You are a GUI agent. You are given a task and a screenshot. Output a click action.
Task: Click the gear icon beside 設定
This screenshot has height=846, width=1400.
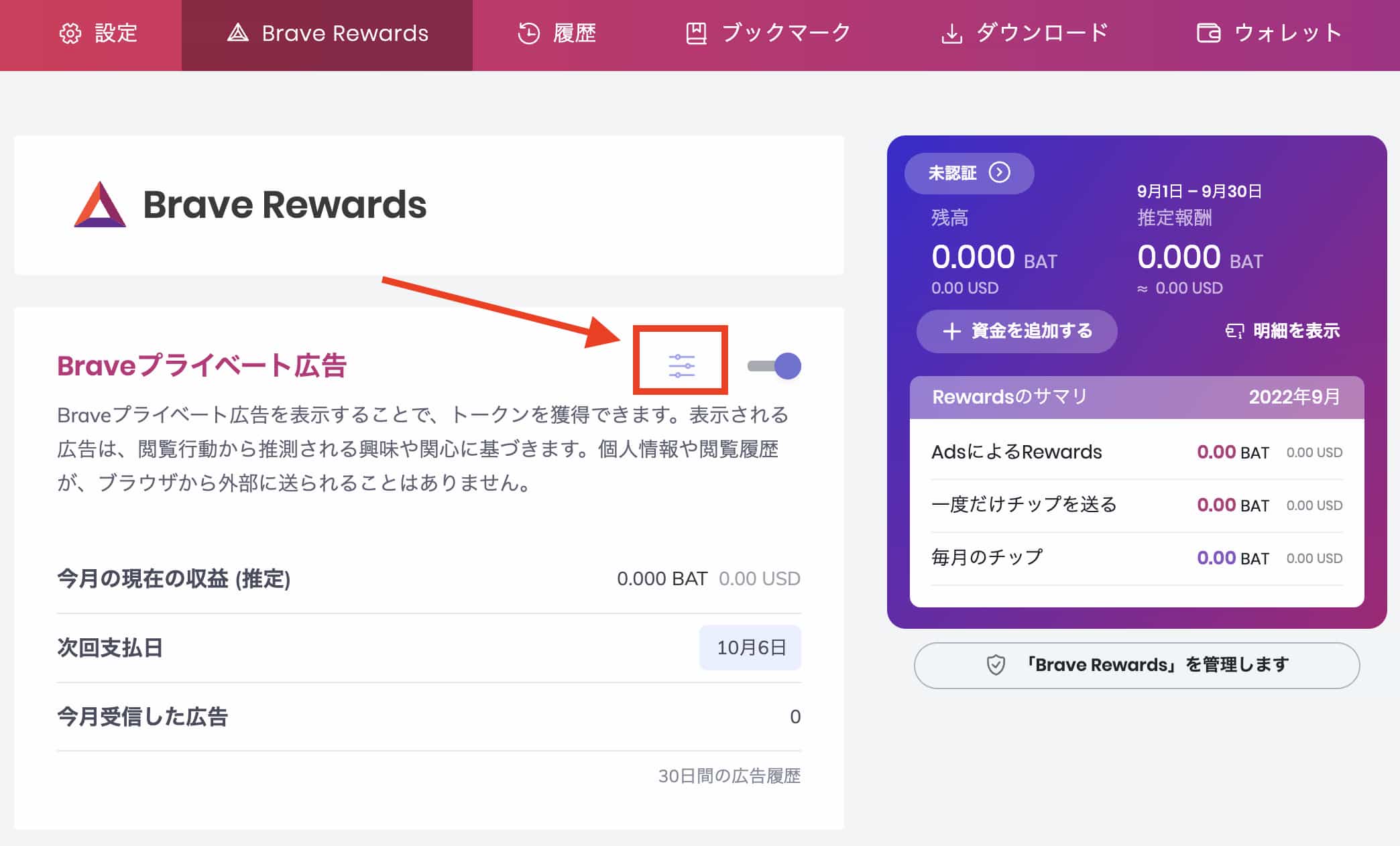[70, 34]
